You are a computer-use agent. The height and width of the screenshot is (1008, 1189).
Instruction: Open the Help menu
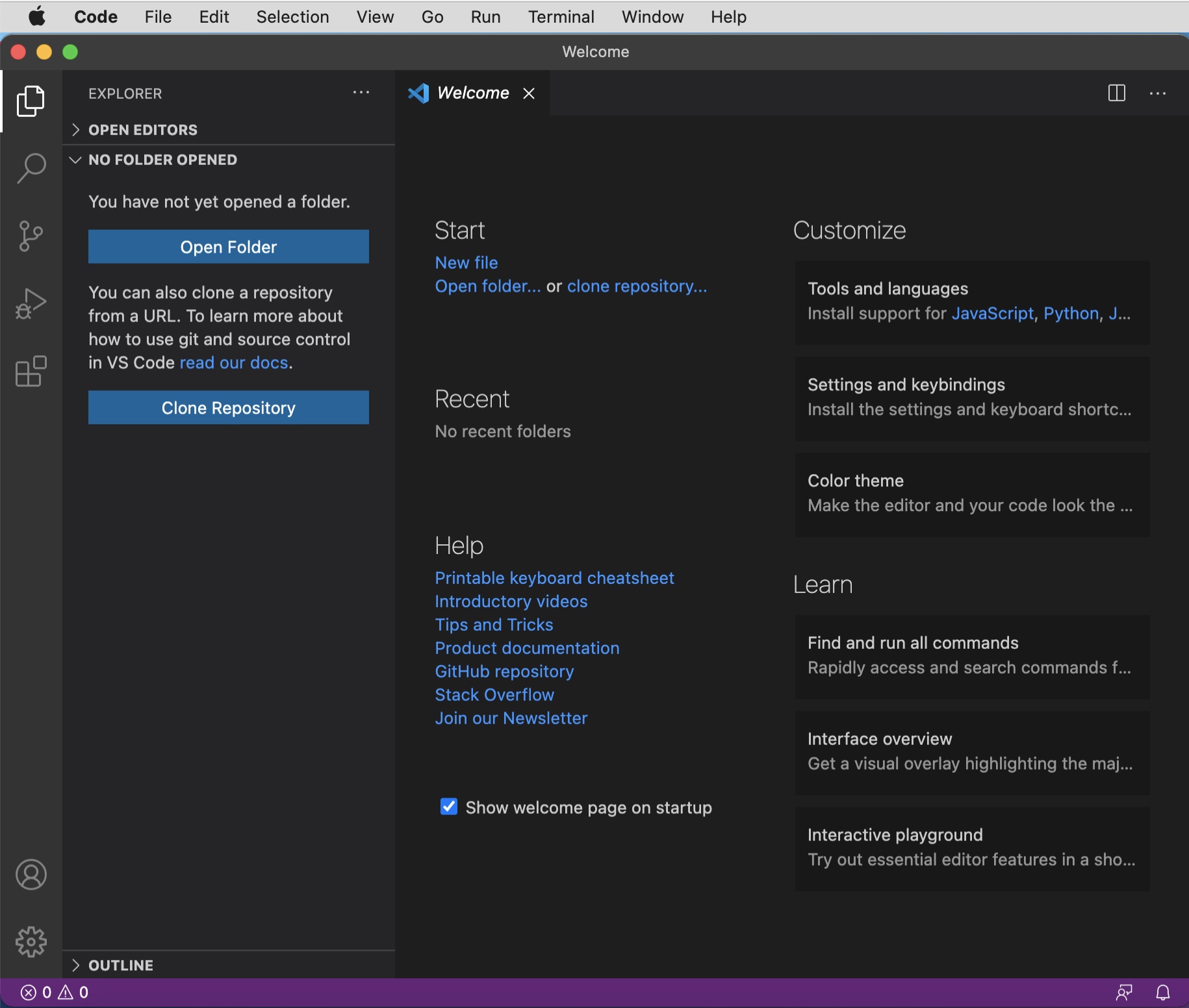point(728,17)
